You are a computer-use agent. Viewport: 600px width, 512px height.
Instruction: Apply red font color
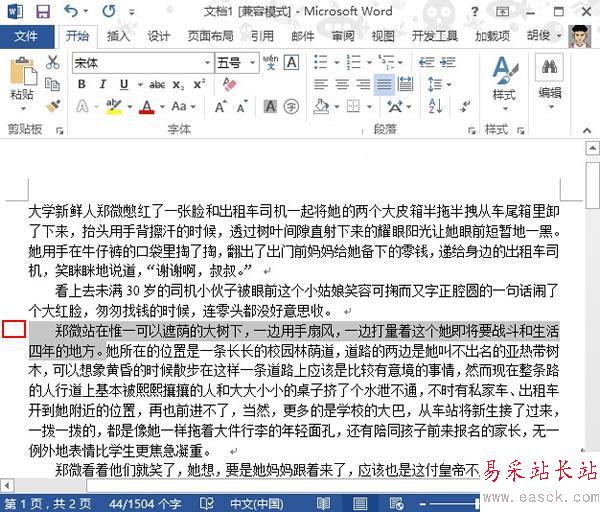147,106
